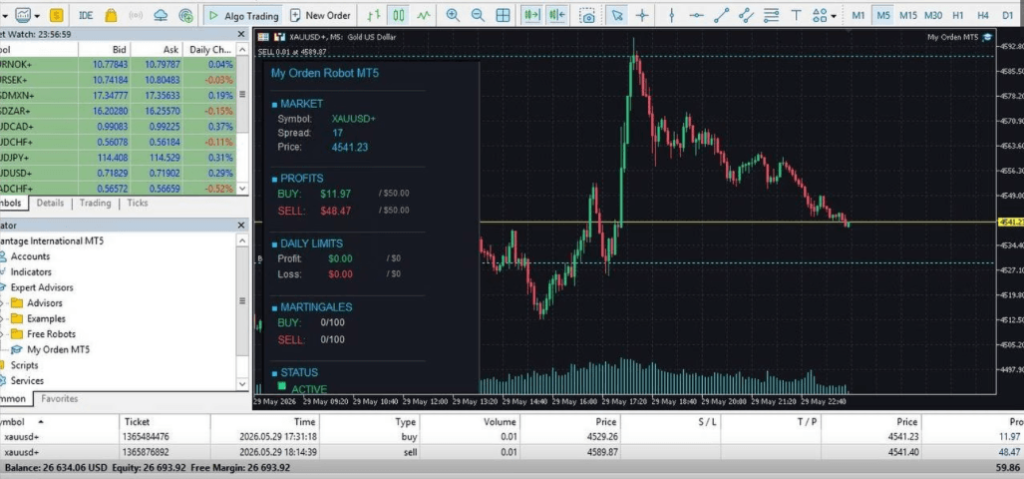Select Scripts in Navigator tree

24,365
